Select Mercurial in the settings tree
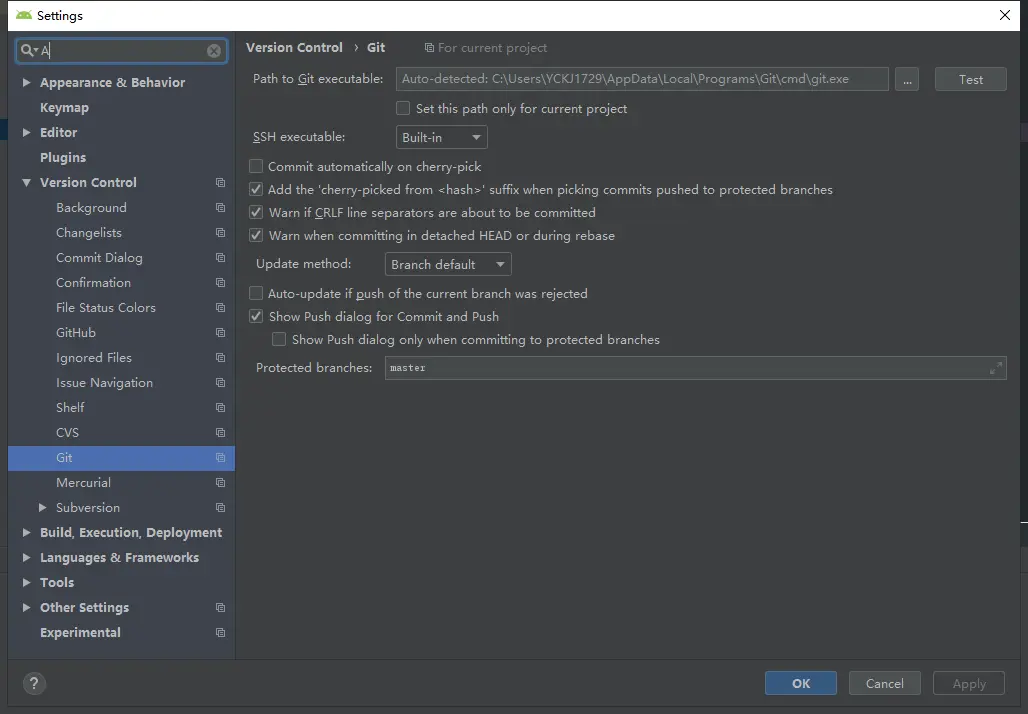 83,483
